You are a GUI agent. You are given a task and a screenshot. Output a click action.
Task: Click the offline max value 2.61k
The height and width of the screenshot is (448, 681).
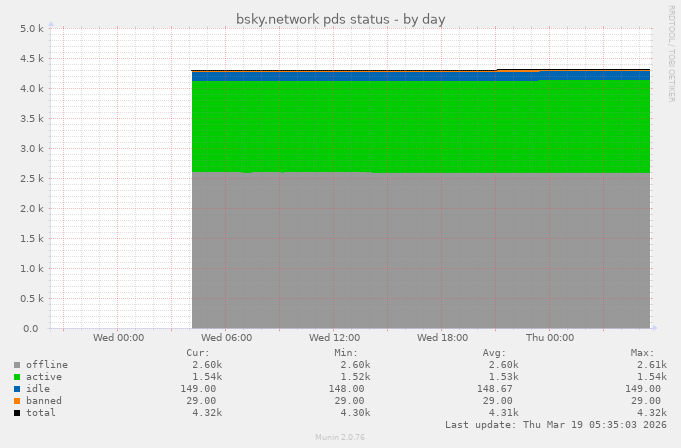652,365
